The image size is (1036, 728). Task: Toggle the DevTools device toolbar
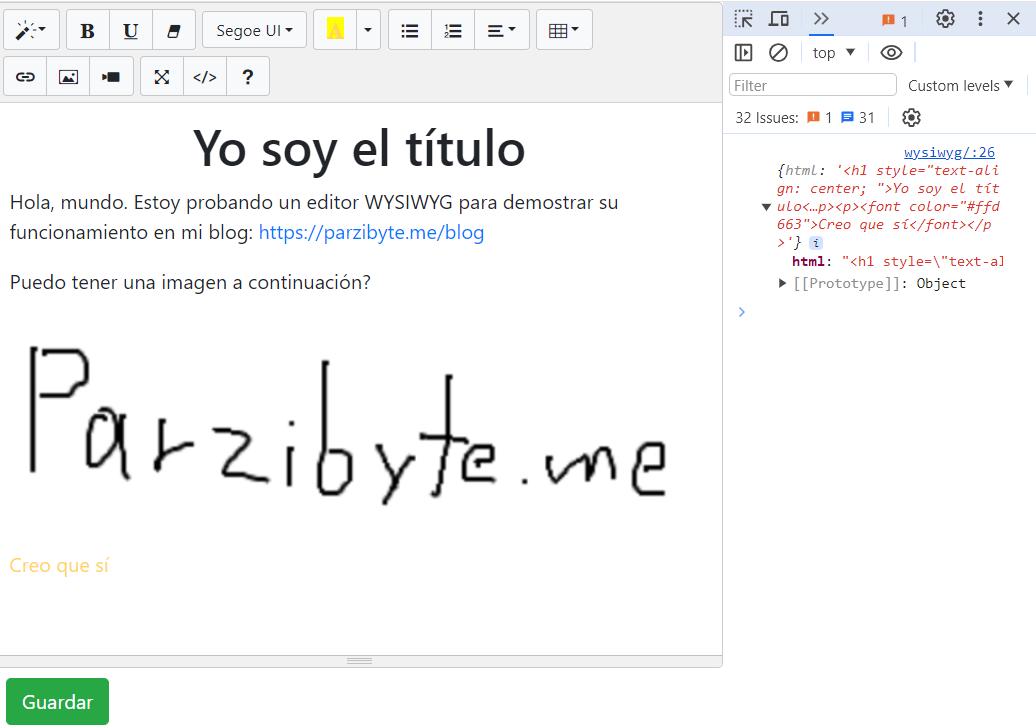point(778,18)
